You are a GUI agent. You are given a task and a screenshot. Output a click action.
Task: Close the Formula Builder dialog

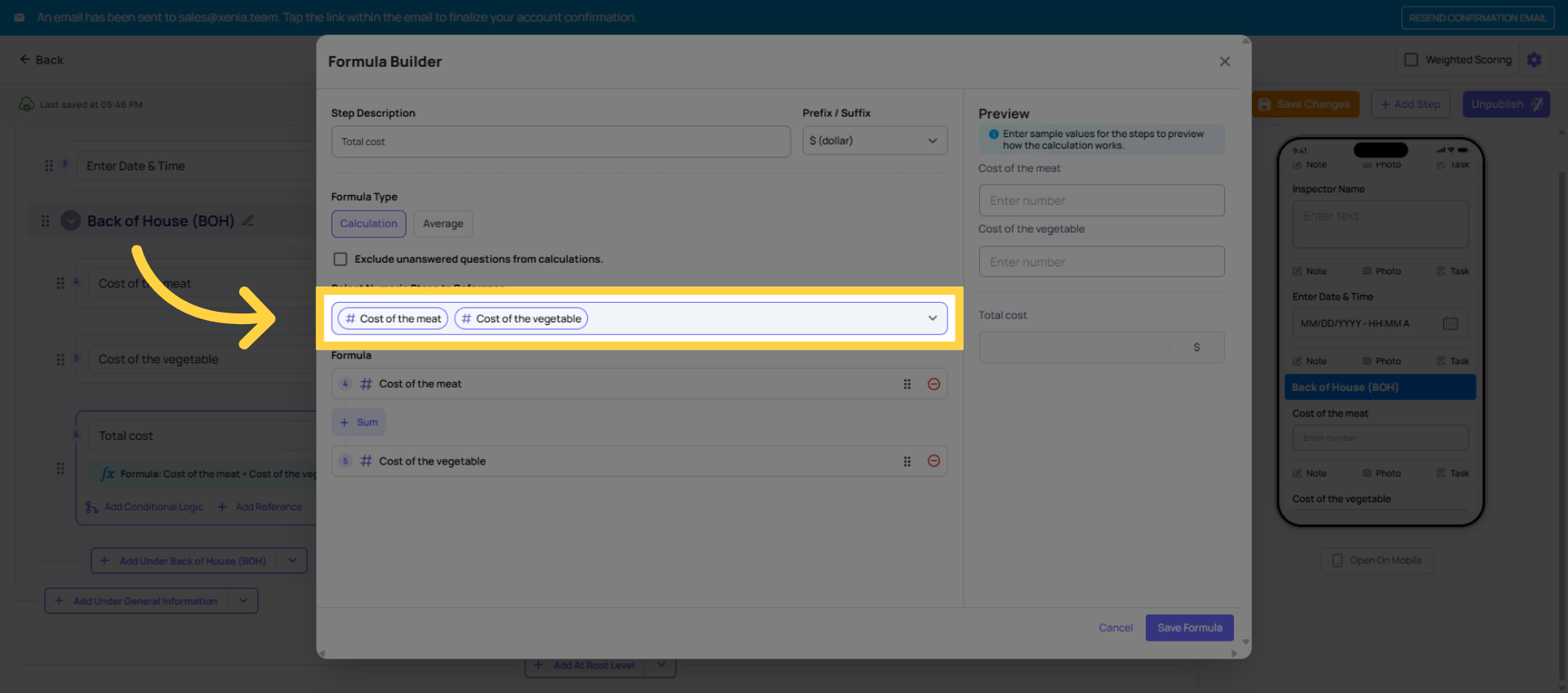coord(1224,61)
